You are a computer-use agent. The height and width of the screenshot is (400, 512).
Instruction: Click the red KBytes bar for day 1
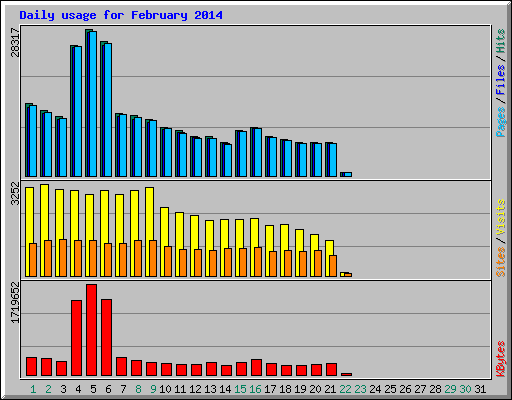[x=32, y=366]
